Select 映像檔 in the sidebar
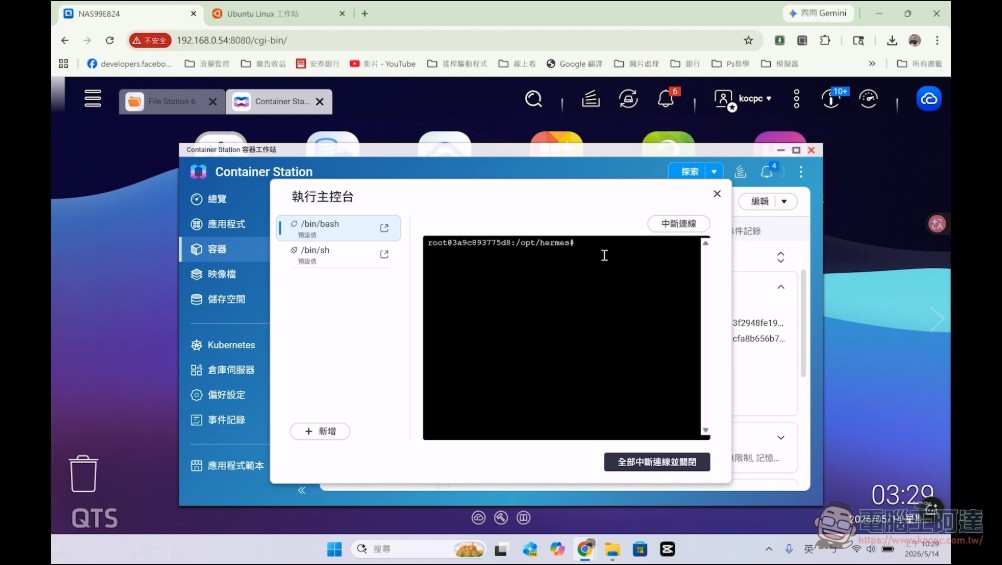This screenshot has height=565, width=1002. pos(224,274)
